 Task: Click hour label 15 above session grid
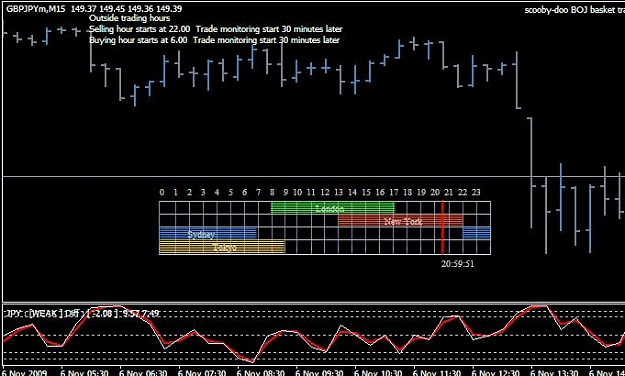(x=366, y=192)
